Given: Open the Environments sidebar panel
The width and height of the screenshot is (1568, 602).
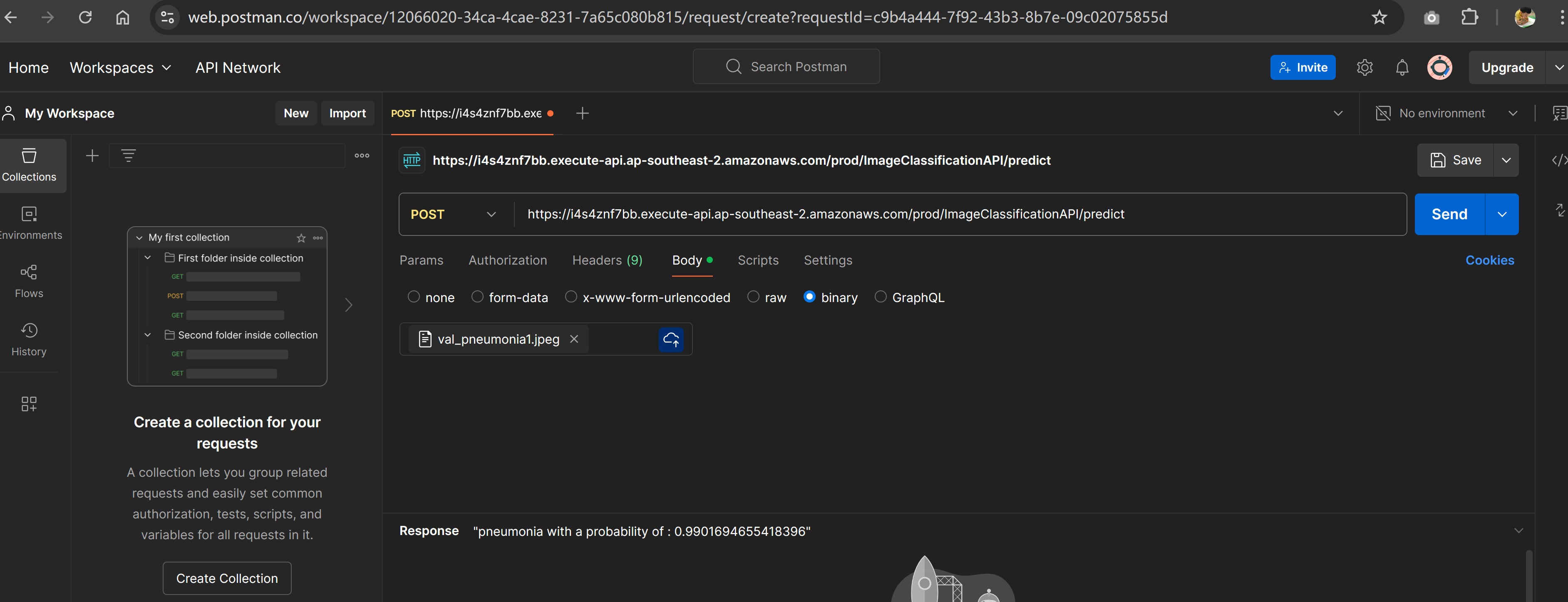Looking at the screenshot, I should point(29,223).
